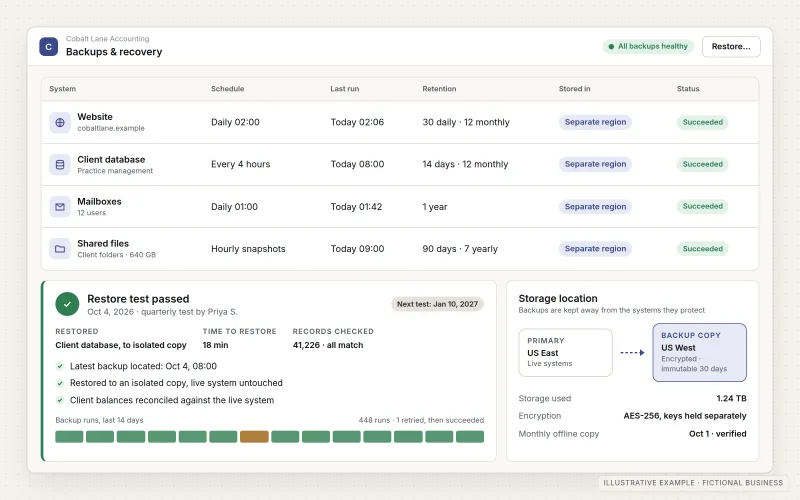Click the Stored in column header

574,89
